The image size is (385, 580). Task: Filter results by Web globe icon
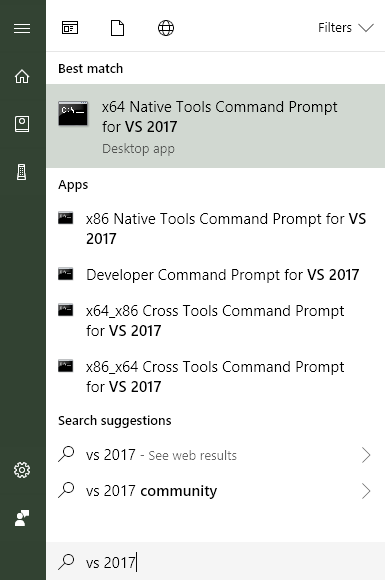(x=166, y=28)
